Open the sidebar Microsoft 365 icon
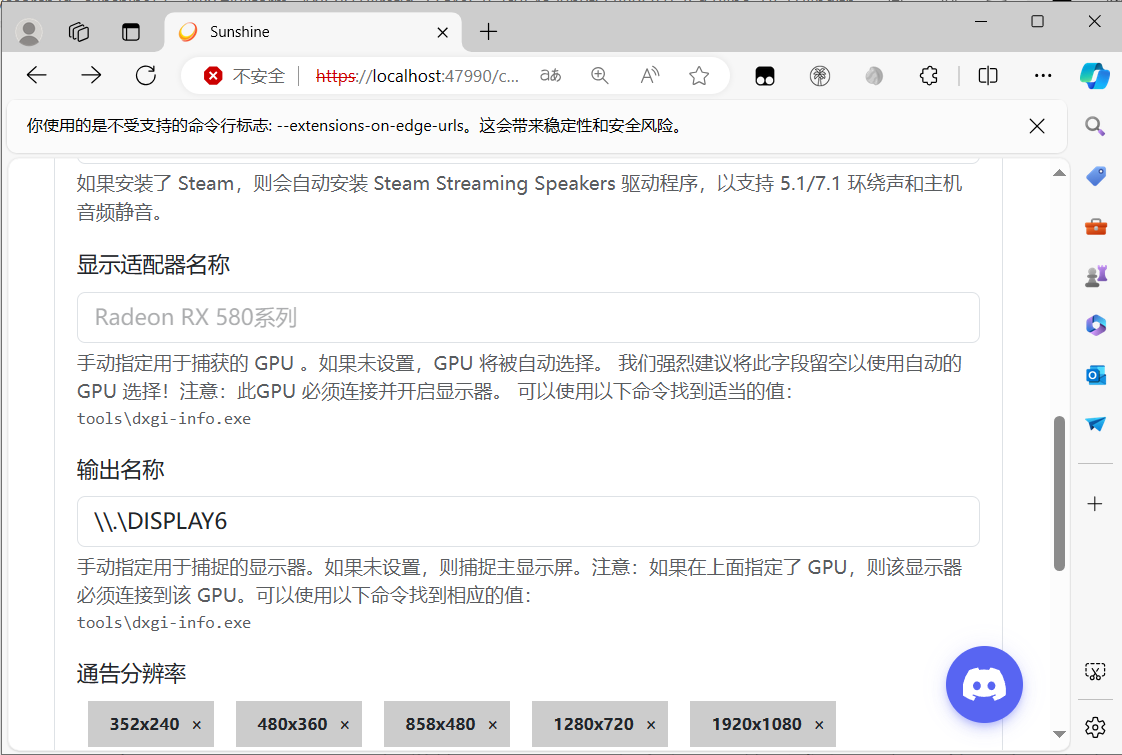This screenshot has height=755, width=1122. [x=1096, y=325]
